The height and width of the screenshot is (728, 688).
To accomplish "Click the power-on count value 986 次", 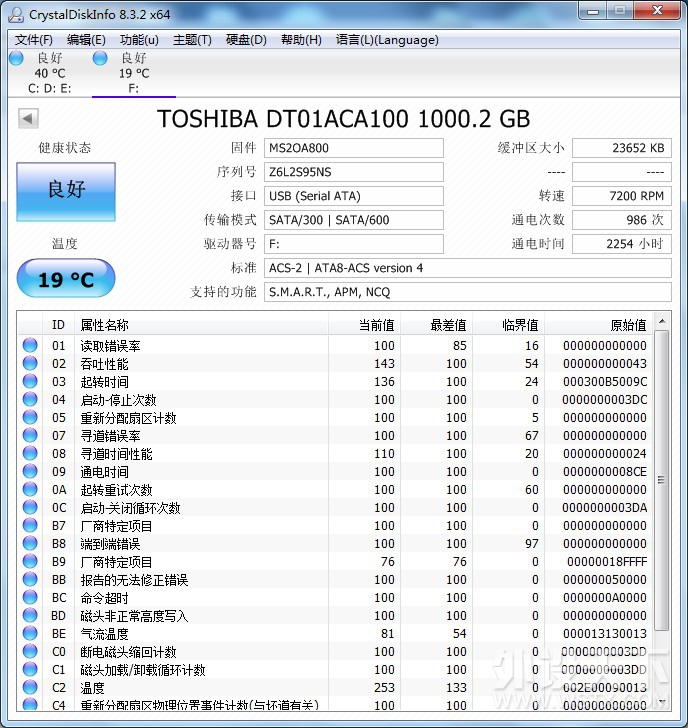I will [x=622, y=220].
